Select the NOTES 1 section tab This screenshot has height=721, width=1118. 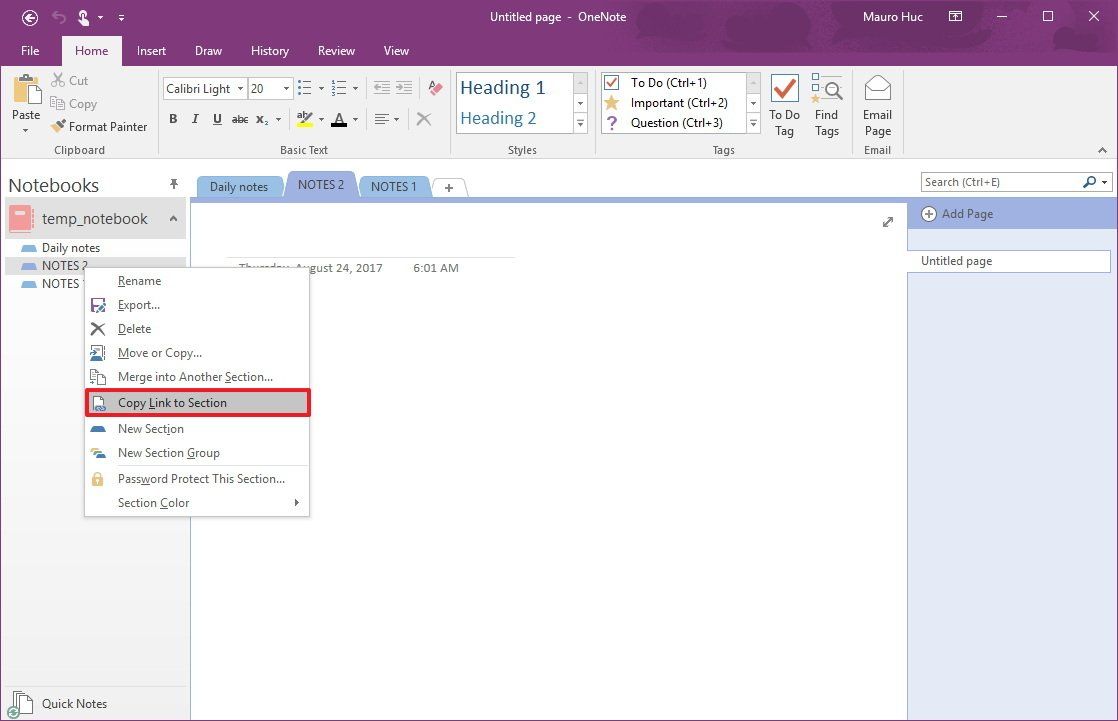pos(393,186)
